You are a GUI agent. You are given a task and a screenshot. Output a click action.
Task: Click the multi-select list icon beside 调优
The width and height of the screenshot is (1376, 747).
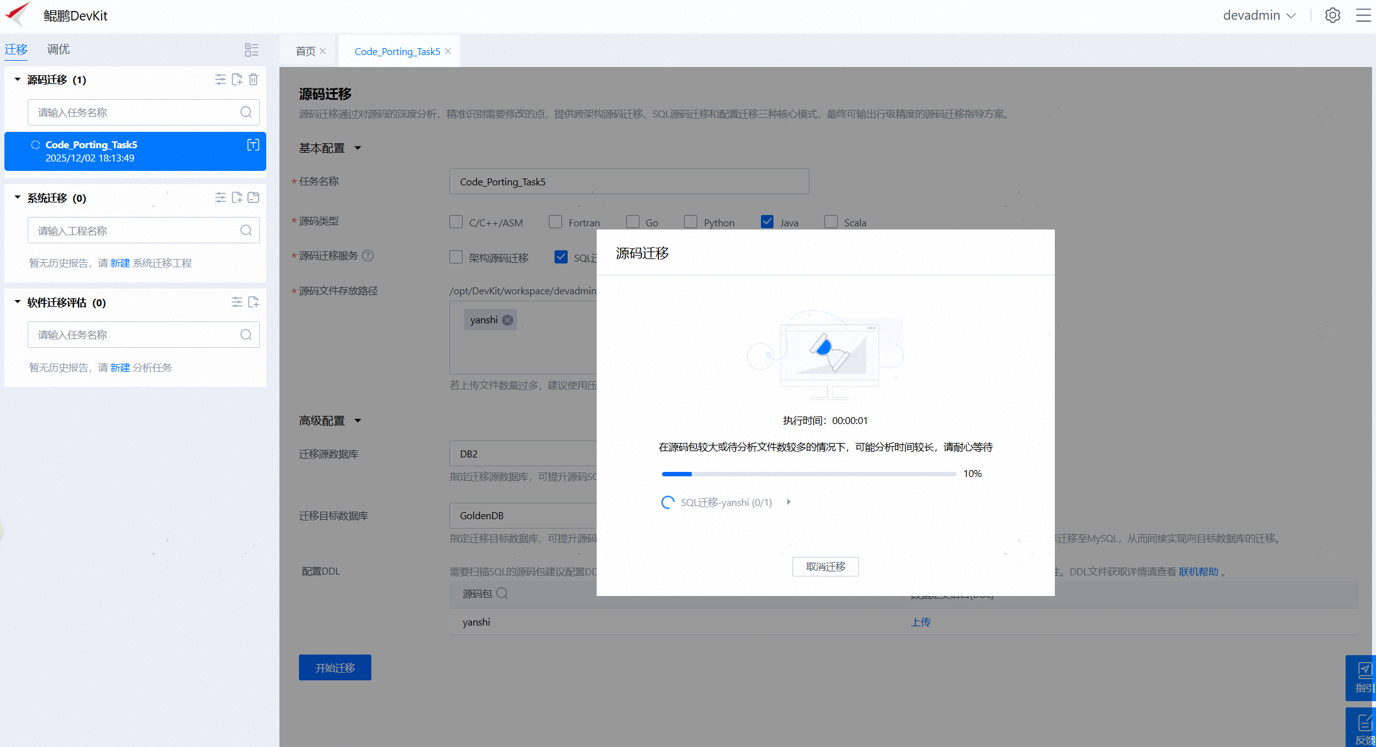pyautogui.click(x=251, y=50)
